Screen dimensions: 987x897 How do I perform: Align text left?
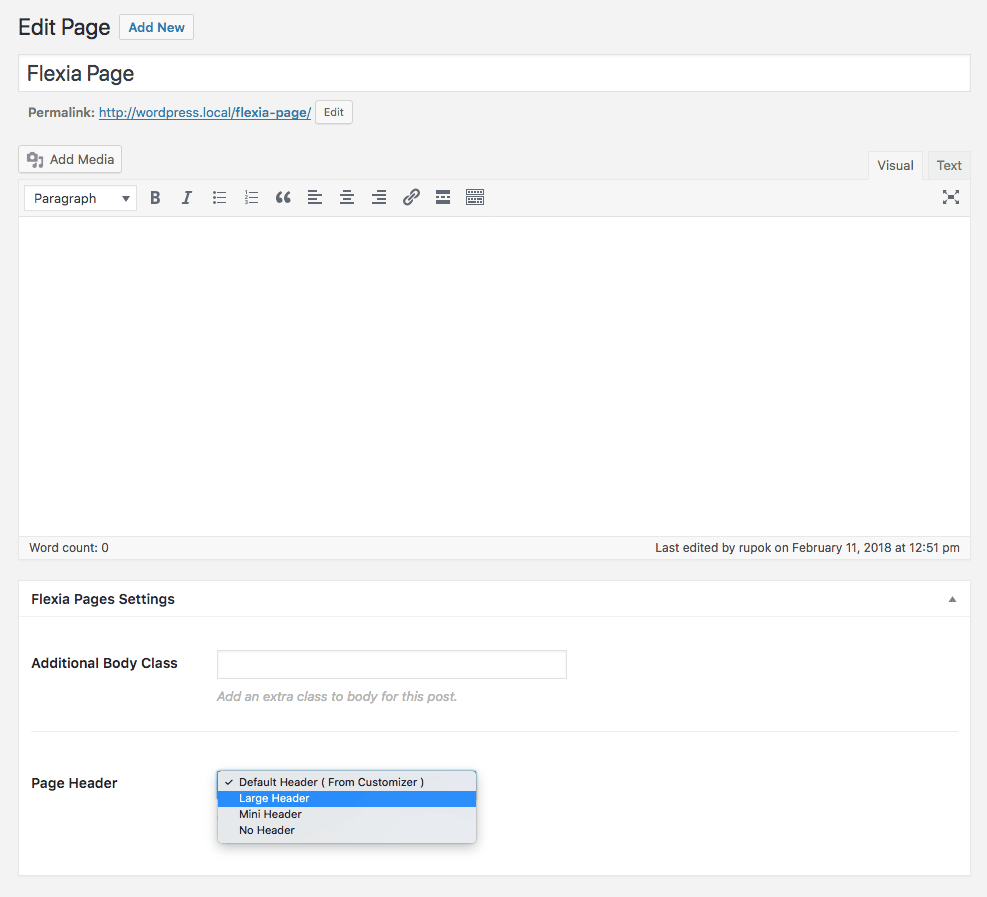coord(315,198)
